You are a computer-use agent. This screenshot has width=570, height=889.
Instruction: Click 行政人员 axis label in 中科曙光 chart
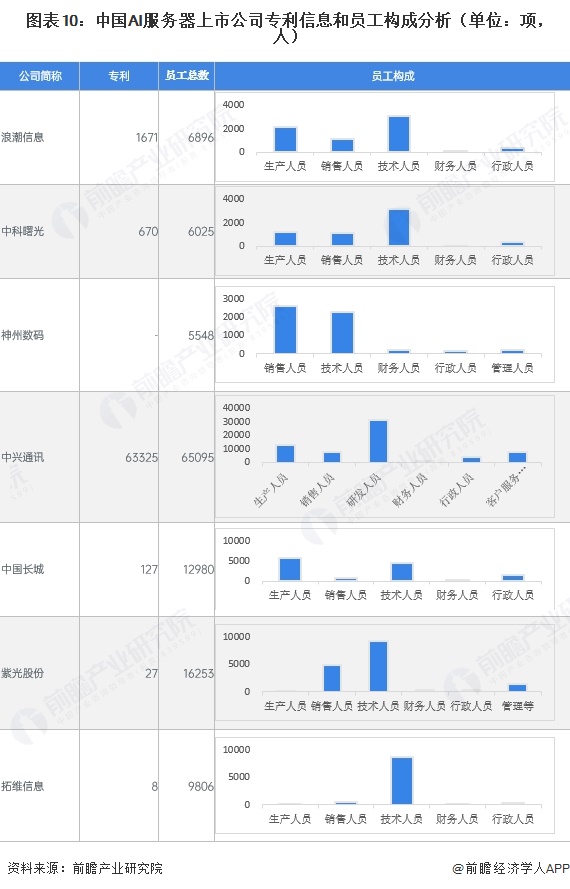(513, 260)
